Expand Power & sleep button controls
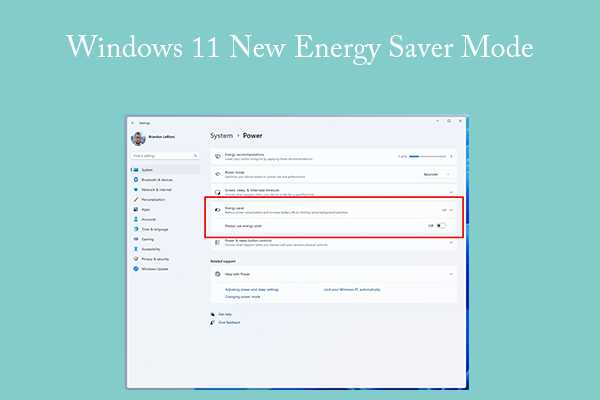This screenshot has width=600, height=400. click(x=452, y=242)
